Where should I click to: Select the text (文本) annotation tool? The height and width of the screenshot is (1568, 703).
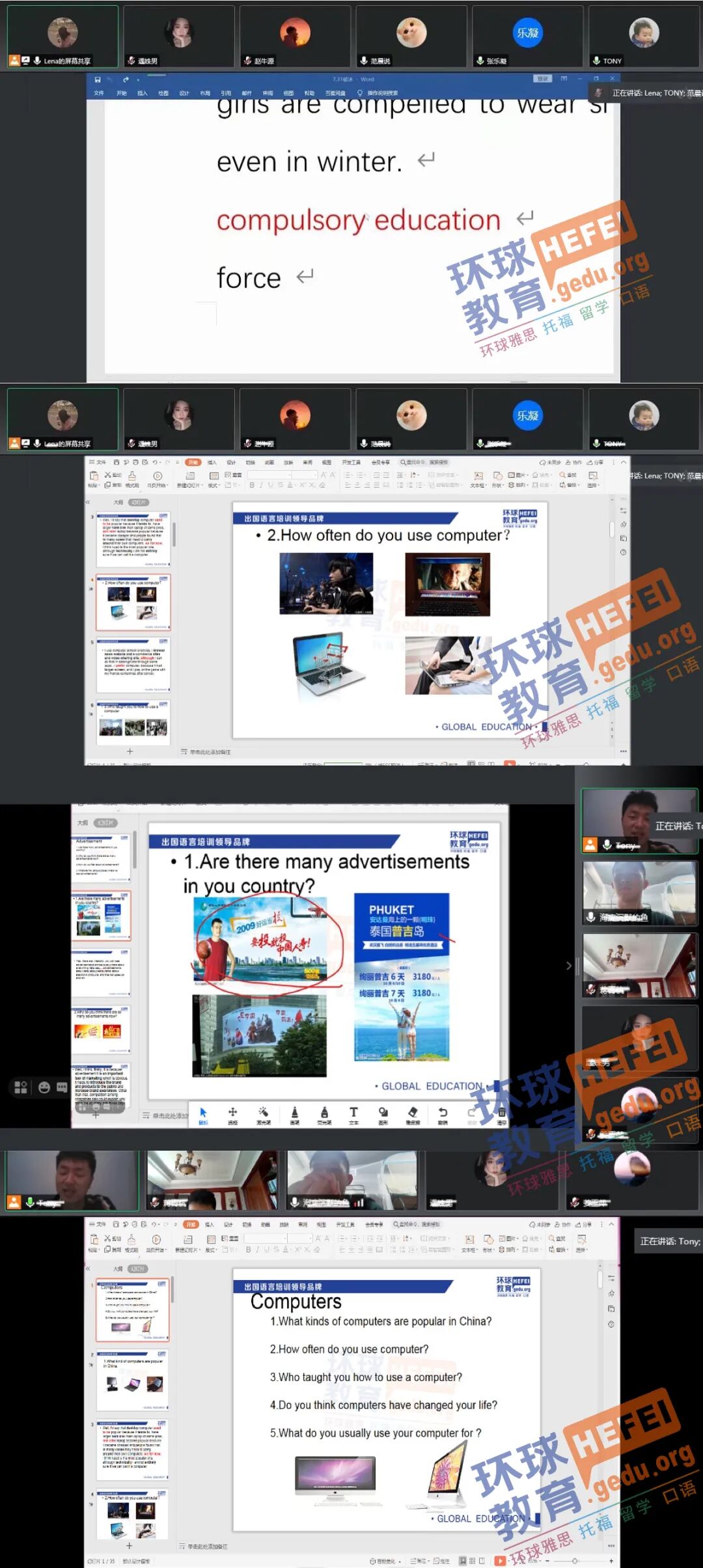353,1115
